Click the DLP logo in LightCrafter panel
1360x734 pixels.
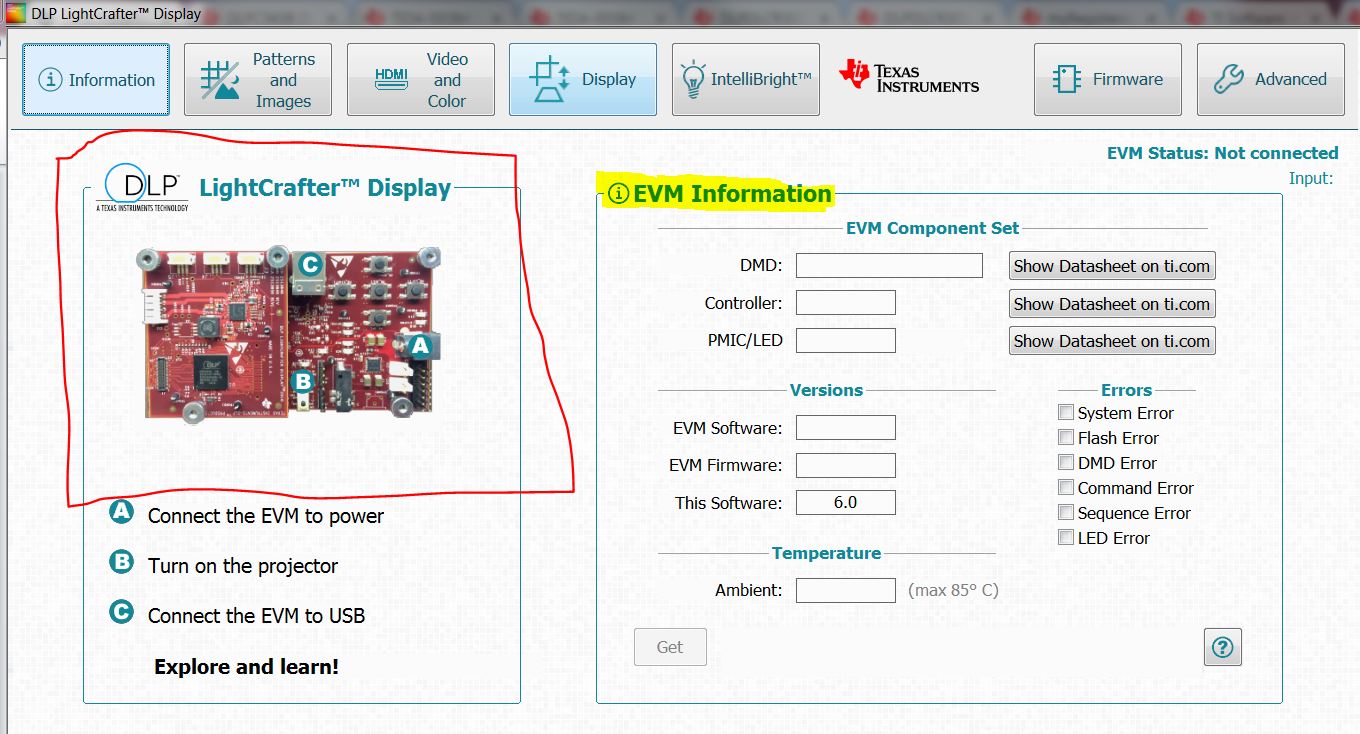pyautogui.click(x=141, y=189)
